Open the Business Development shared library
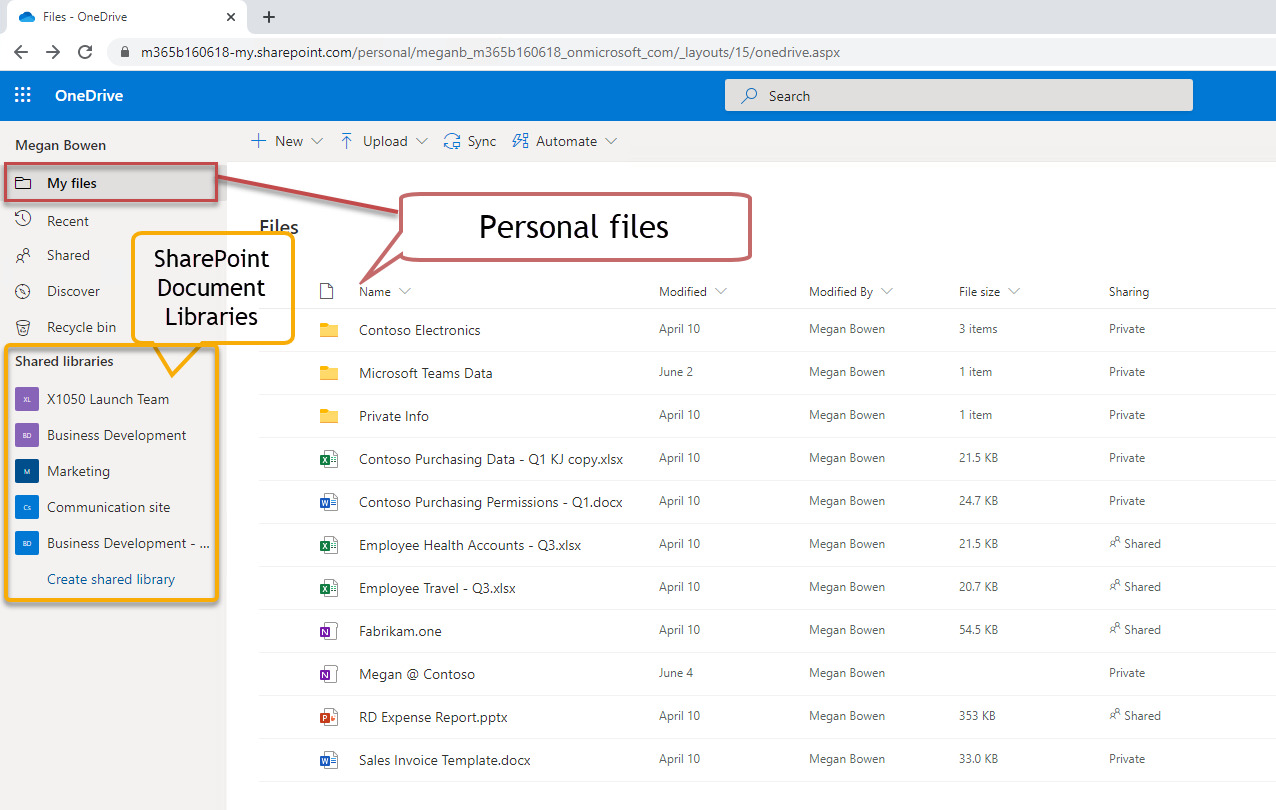Image resolution: width=1276 pixels, height=810 pixels. tap(117, 435)
